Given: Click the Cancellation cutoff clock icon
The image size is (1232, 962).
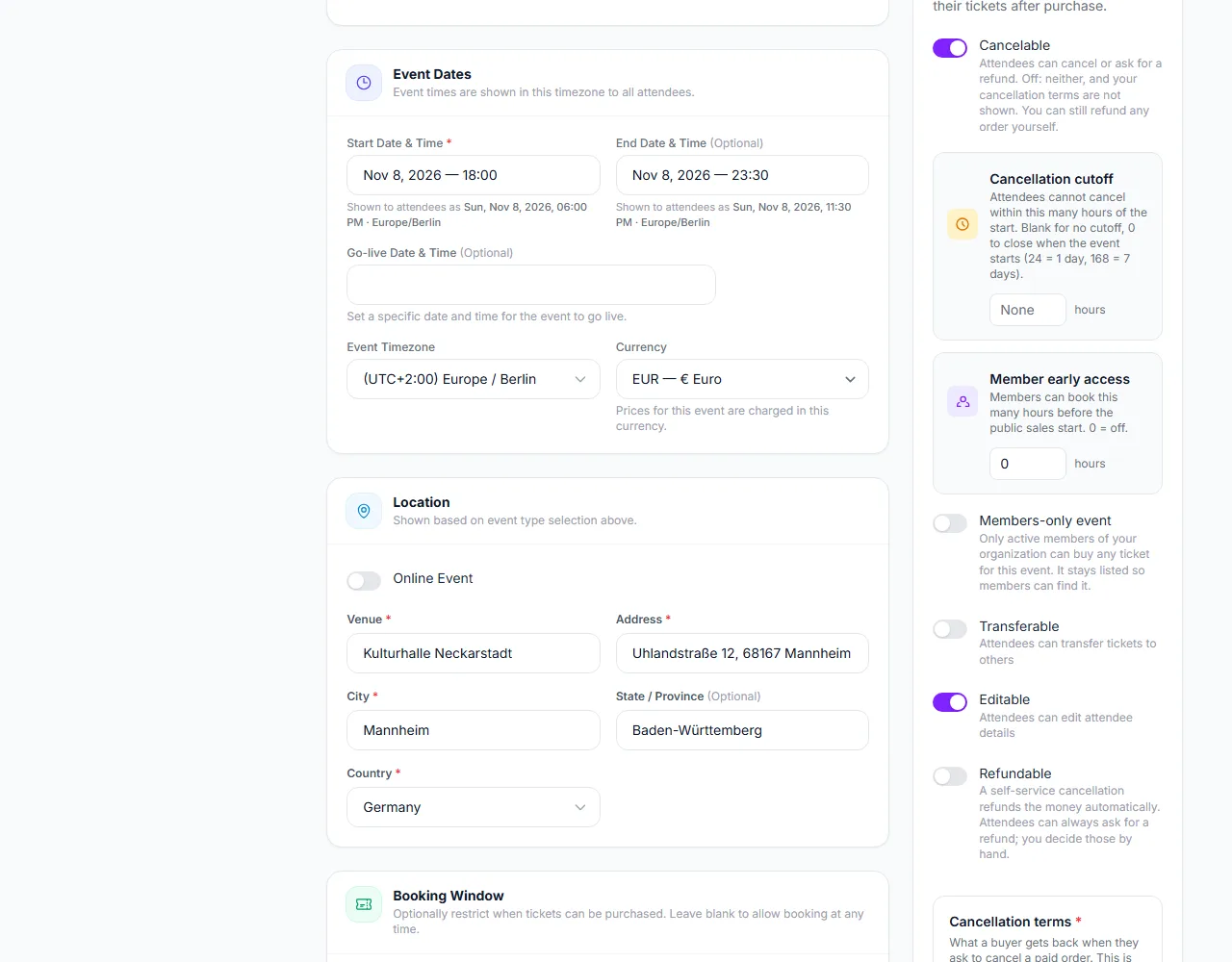Looking at the screenshot, I should (x=962, y=224).
